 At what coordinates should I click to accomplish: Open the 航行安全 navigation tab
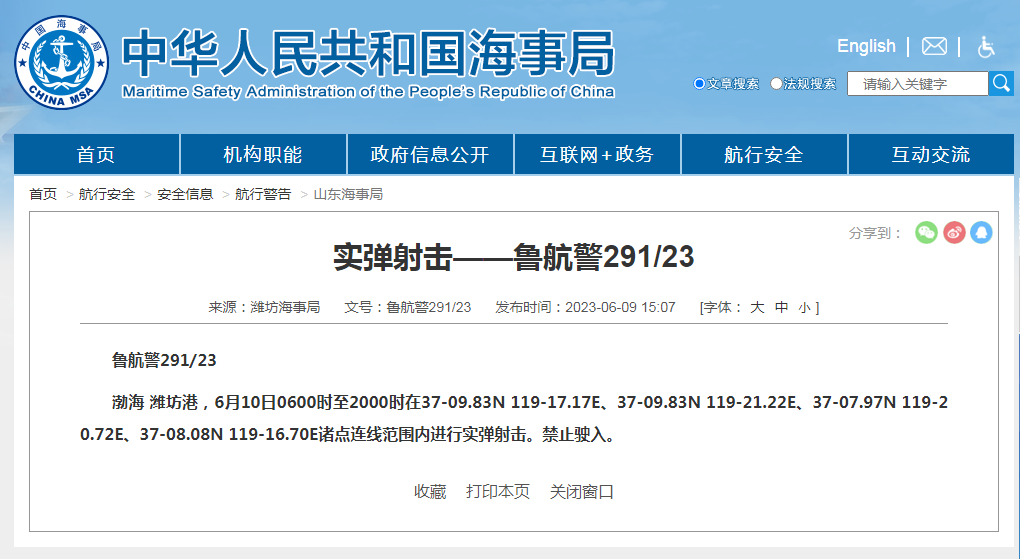[764, 154]
